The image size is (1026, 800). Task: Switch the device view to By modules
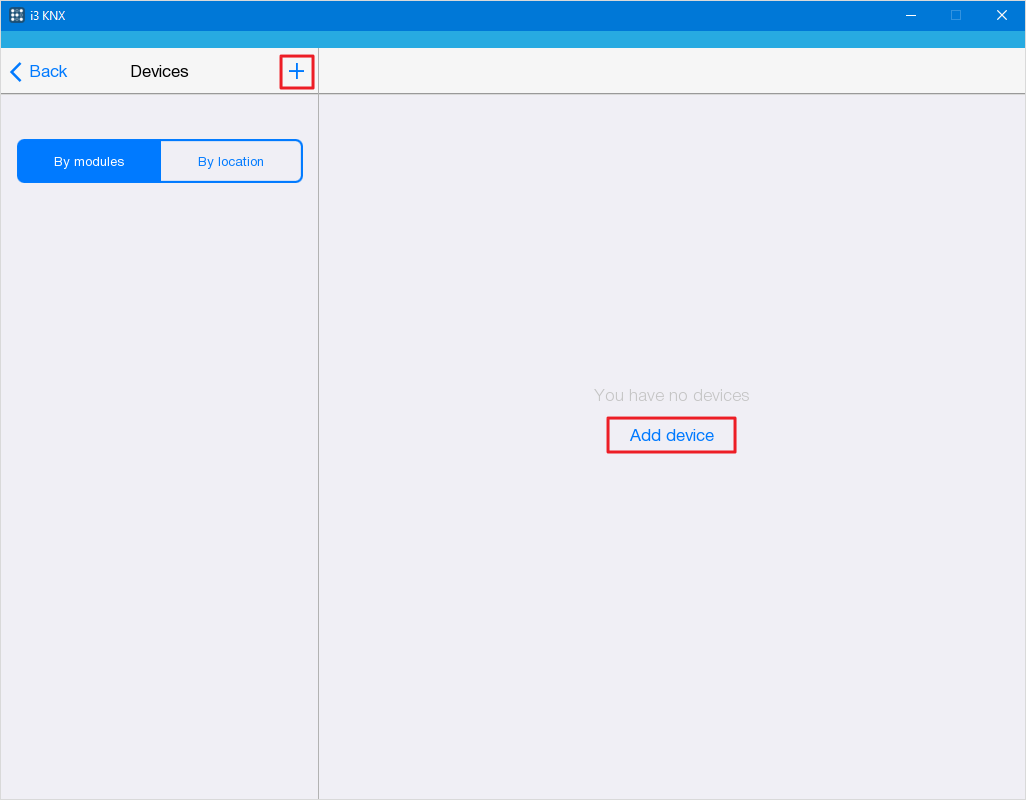(x=89, y=161)
